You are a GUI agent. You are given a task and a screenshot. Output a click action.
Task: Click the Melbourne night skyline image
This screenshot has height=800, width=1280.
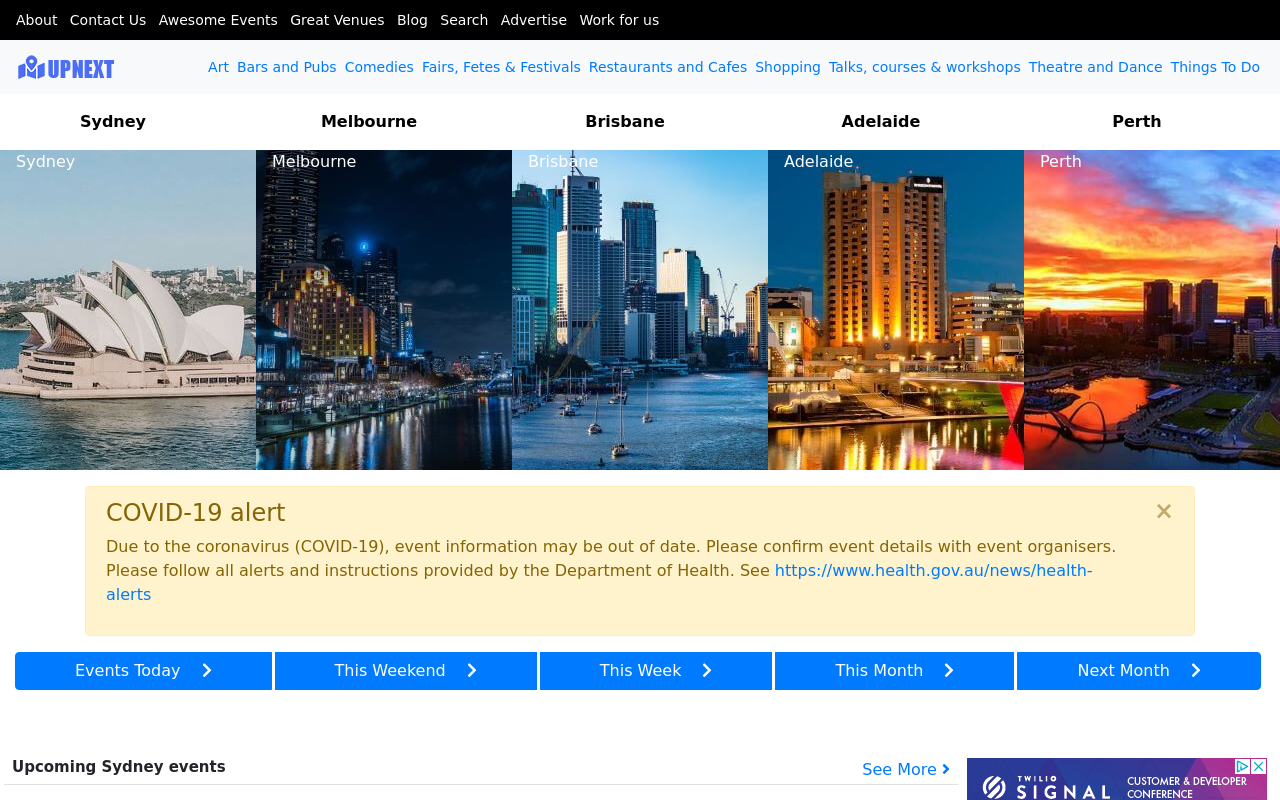pos(384,310)
